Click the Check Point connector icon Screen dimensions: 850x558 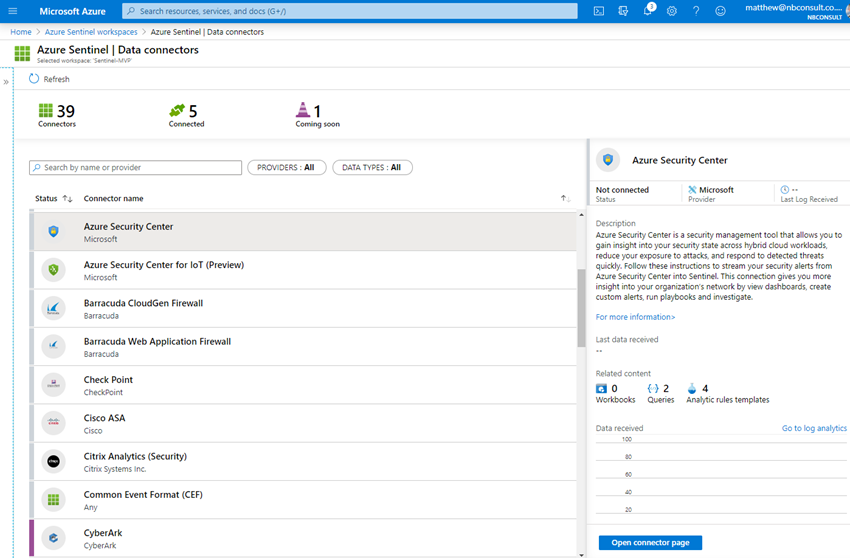pos(53,384)
